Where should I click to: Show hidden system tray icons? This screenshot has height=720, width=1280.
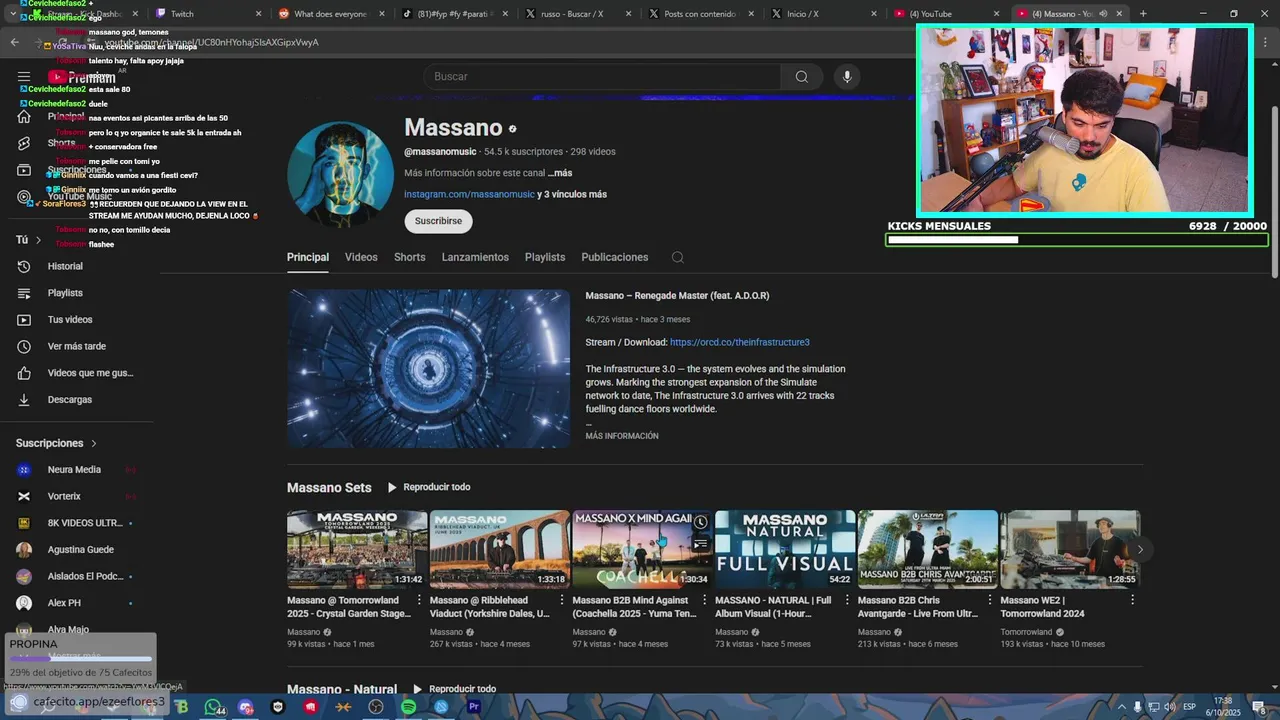pos(1122,707)
